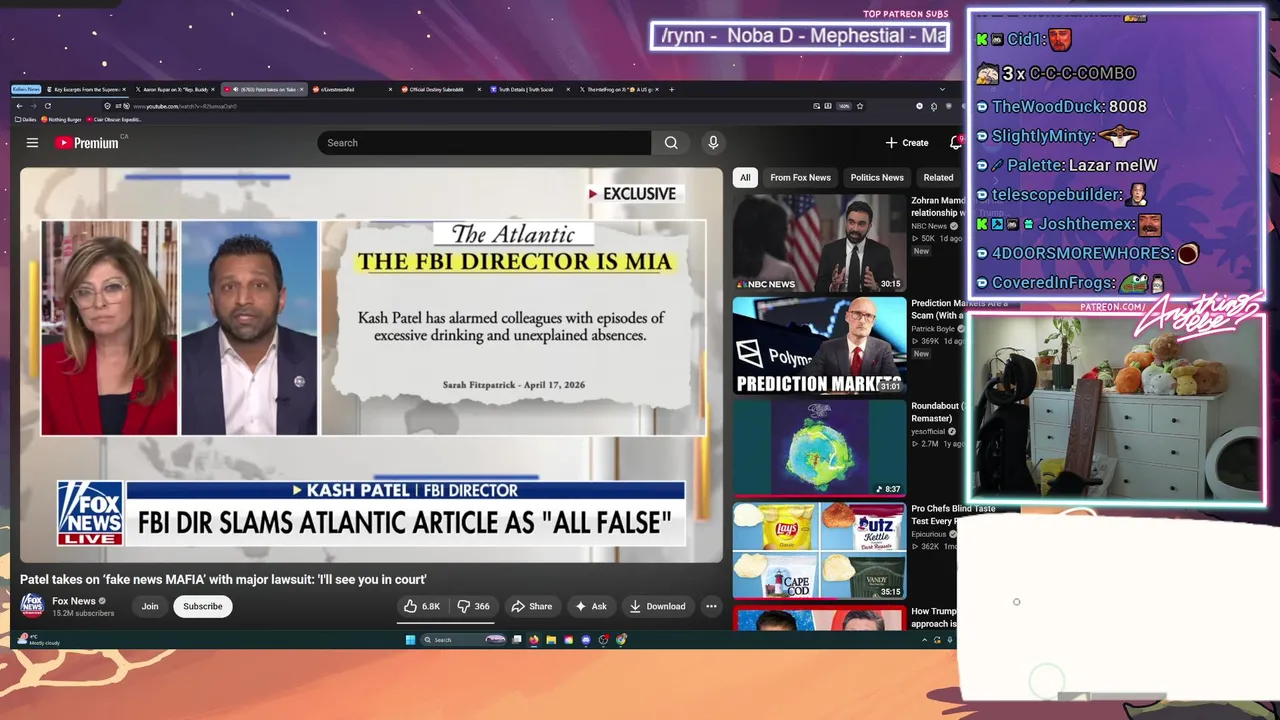Click Firefox icon on the taskbar
The width and height of the screenshot is (1280, 720).
coord(534,640)
